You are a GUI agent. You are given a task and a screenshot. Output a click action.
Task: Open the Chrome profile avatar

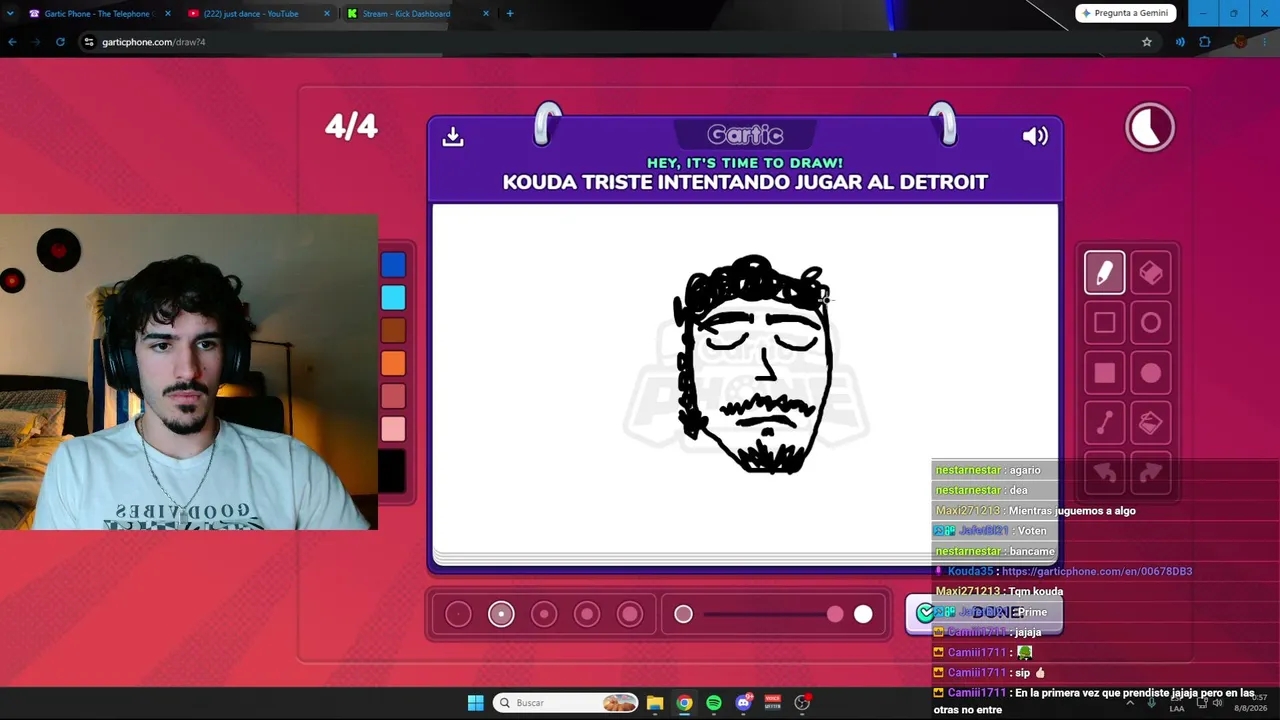1240,42
